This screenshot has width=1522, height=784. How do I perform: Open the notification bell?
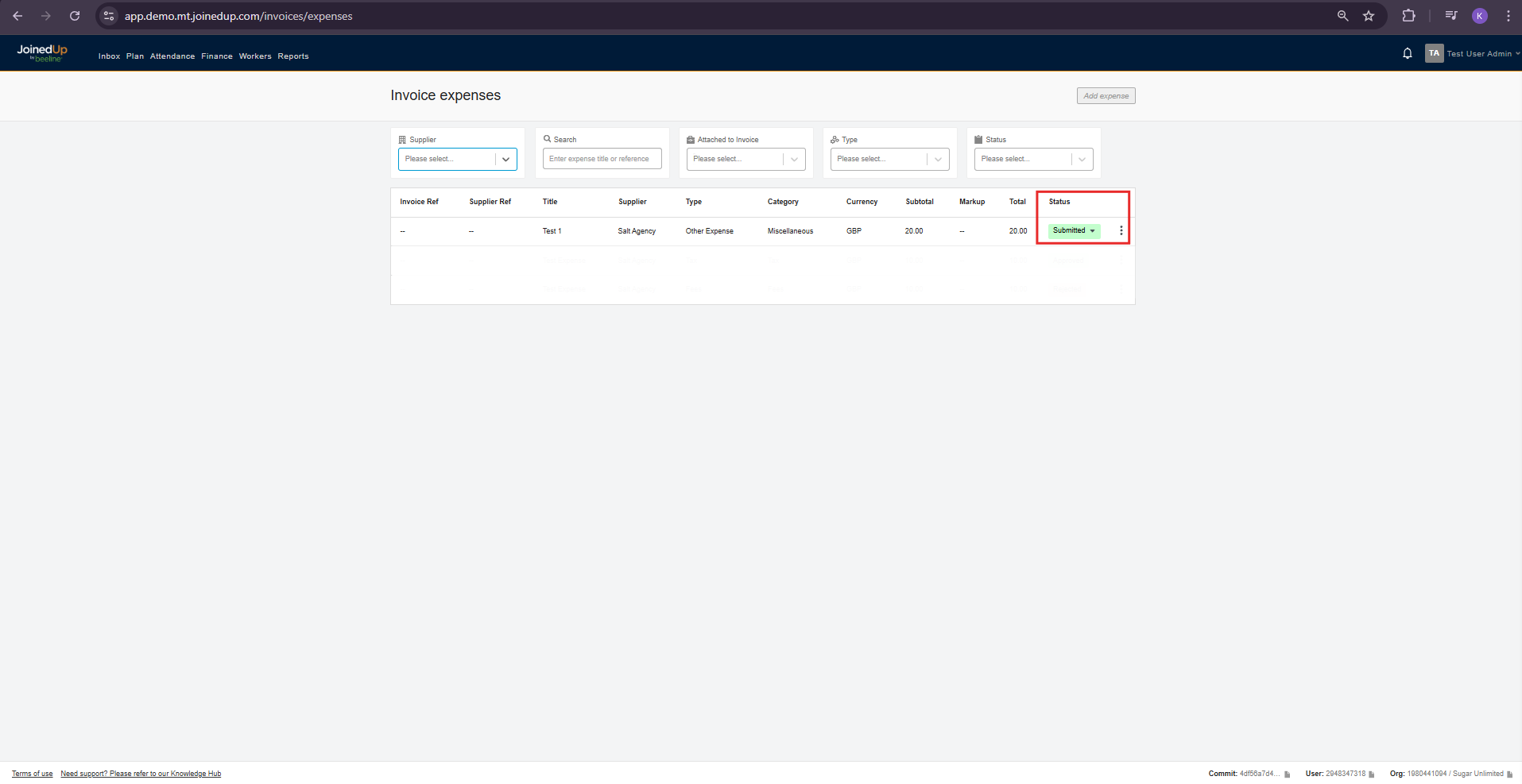pos(1407,52)
